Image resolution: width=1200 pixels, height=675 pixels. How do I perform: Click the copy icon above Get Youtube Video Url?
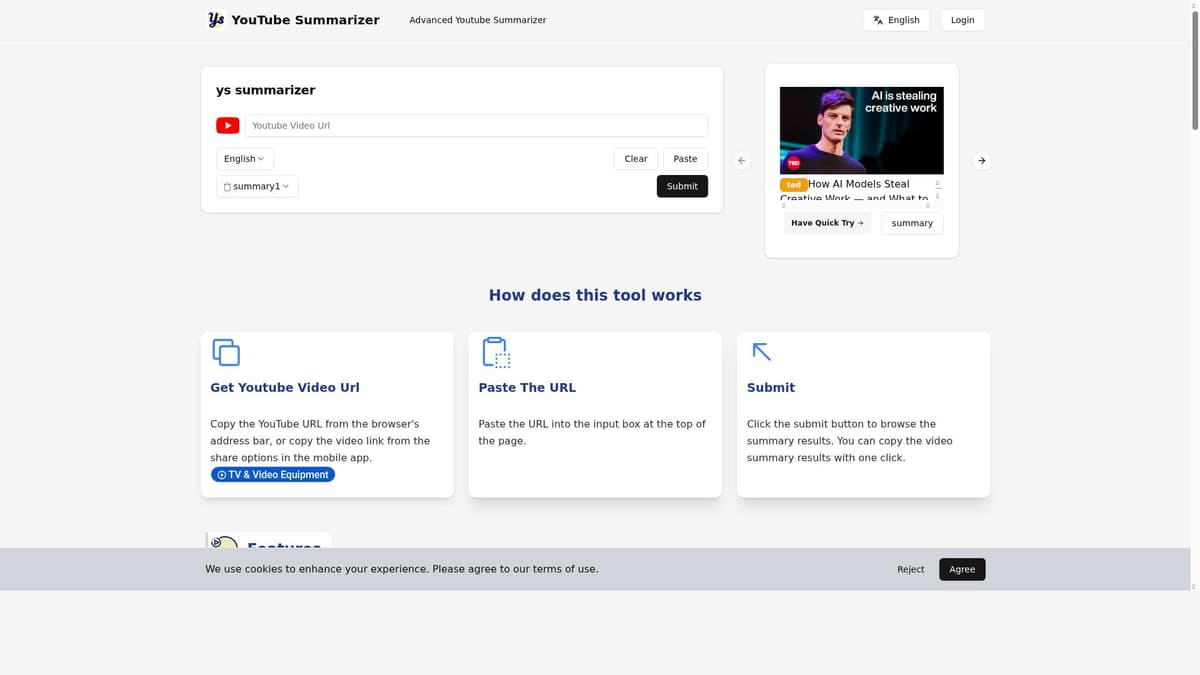226,352
